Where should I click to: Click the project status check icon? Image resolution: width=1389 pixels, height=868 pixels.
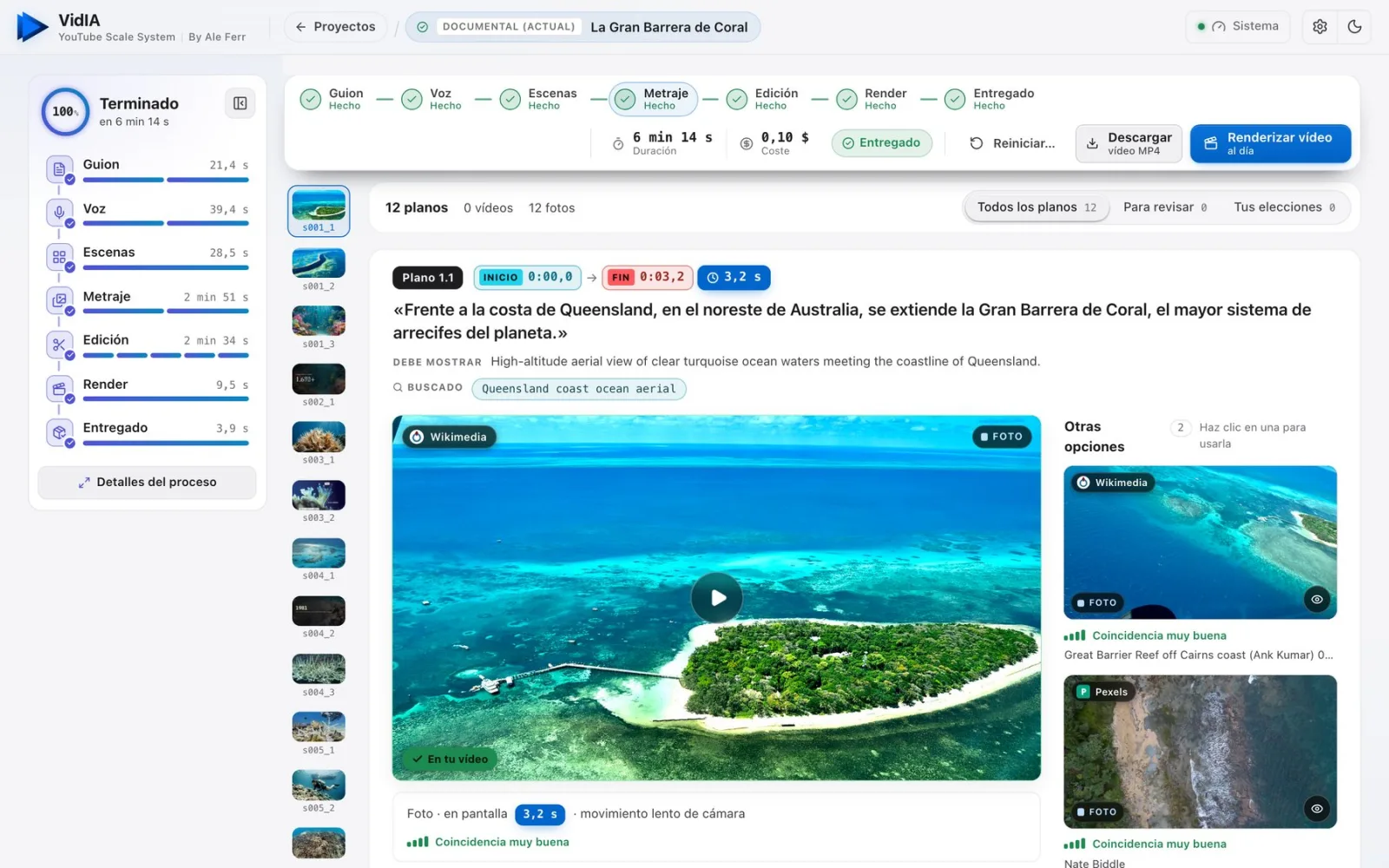(422, 27)
